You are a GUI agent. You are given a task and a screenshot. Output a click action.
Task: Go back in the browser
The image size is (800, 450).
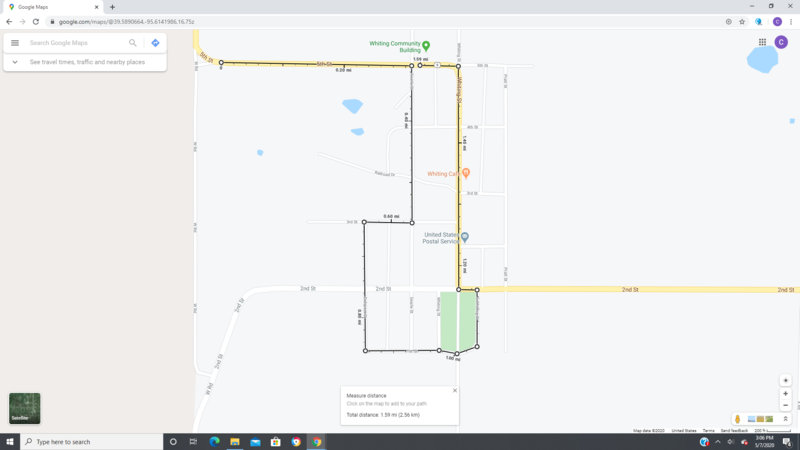9,22
